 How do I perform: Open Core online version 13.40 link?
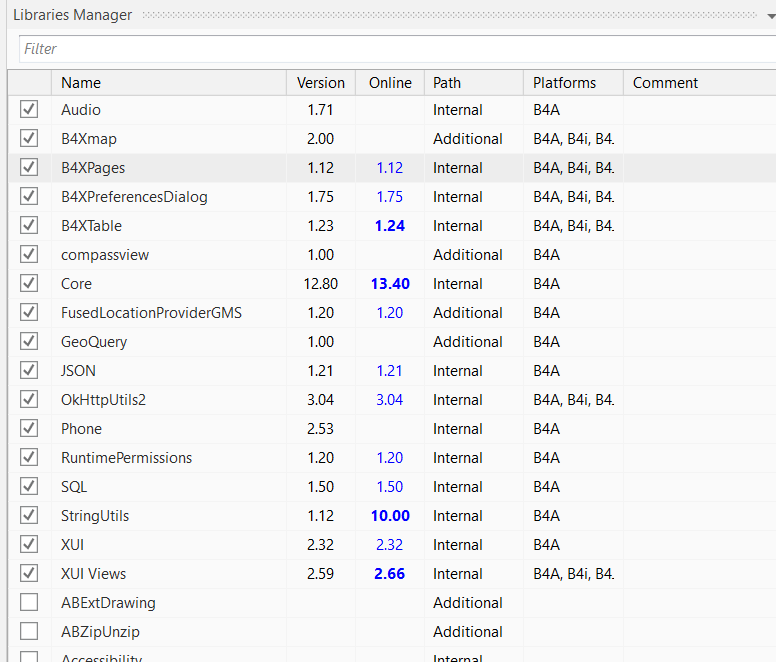click(390, 284)
